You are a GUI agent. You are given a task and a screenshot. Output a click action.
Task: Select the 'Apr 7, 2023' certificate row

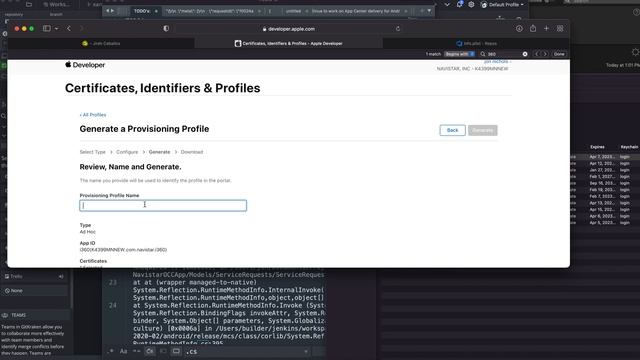coord(605,157)
